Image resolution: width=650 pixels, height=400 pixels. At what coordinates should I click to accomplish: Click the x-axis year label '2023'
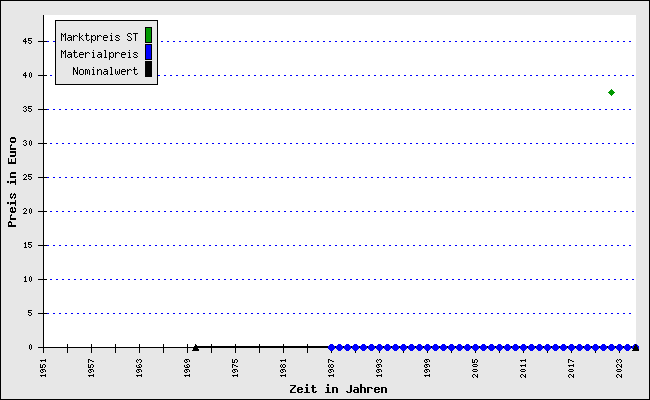pyautogui.click(x=619, y=368)
